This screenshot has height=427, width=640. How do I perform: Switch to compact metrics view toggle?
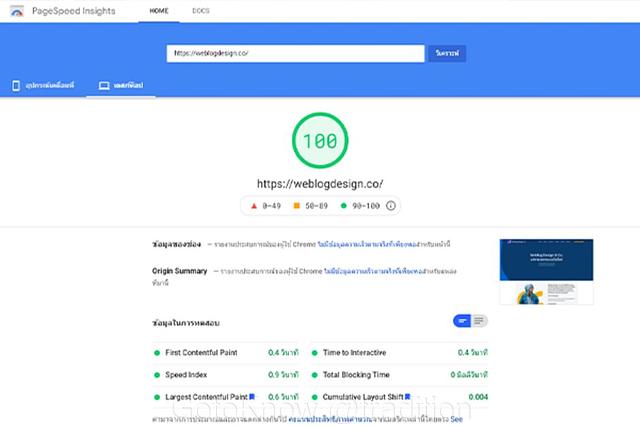[x=462, y=321]
